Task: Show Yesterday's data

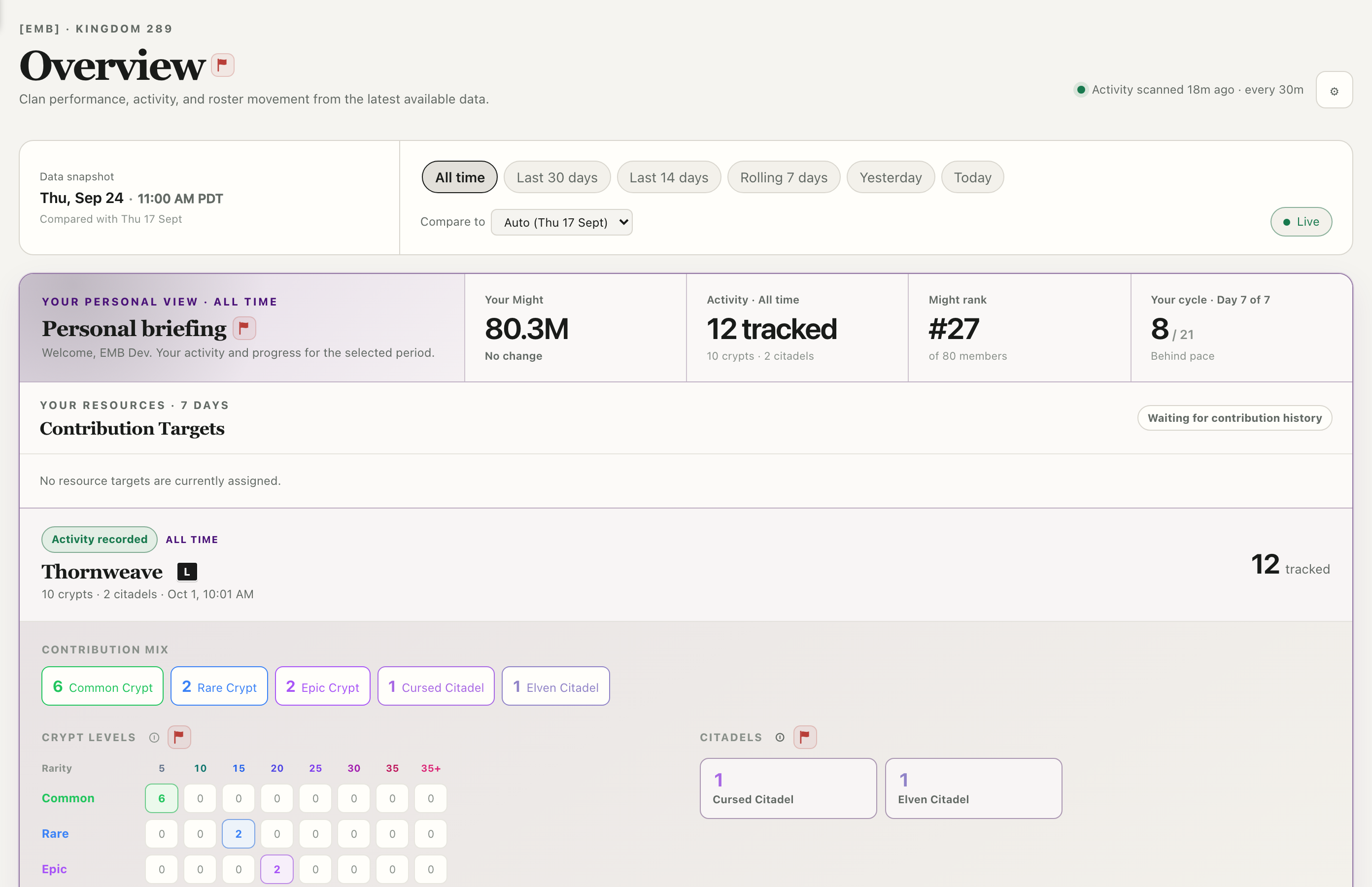Action: (891, 177)
